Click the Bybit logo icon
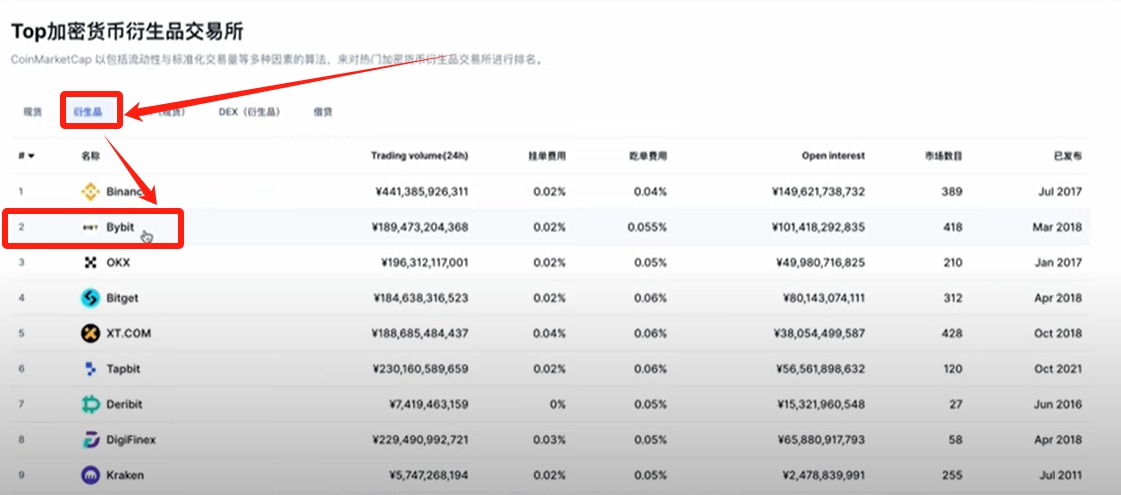This screenshot has width=1121, height=495. tap(90, 227)
